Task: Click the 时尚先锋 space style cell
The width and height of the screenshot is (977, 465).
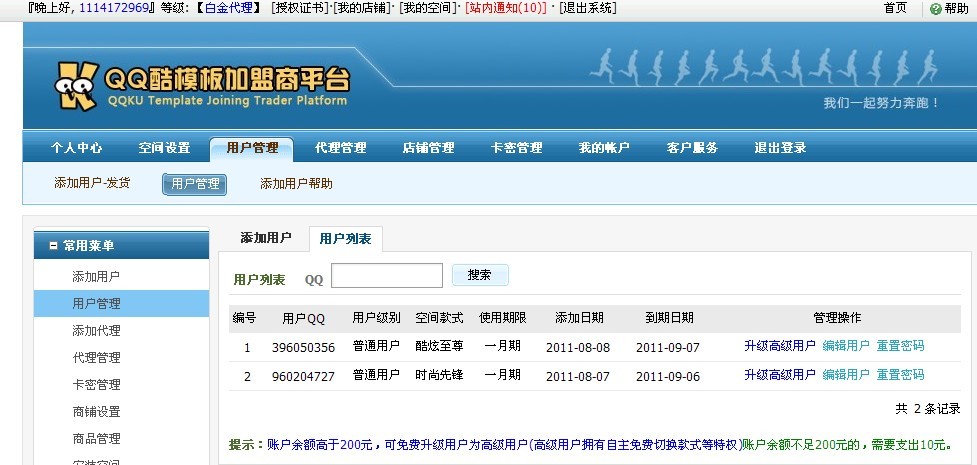Action: pos(439,375)
